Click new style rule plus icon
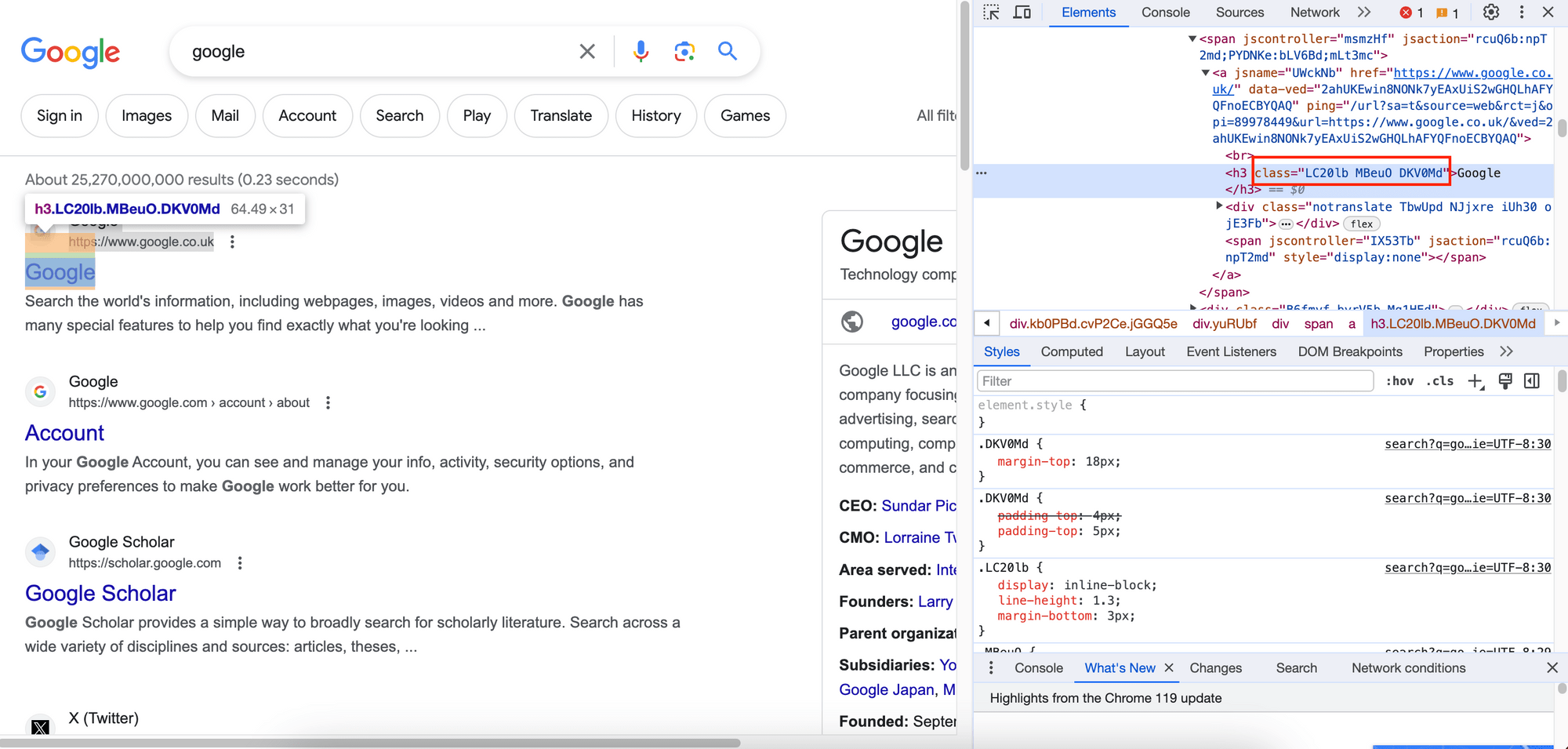Screen dimensions: 1568x749 click(x=1476, y=381)
